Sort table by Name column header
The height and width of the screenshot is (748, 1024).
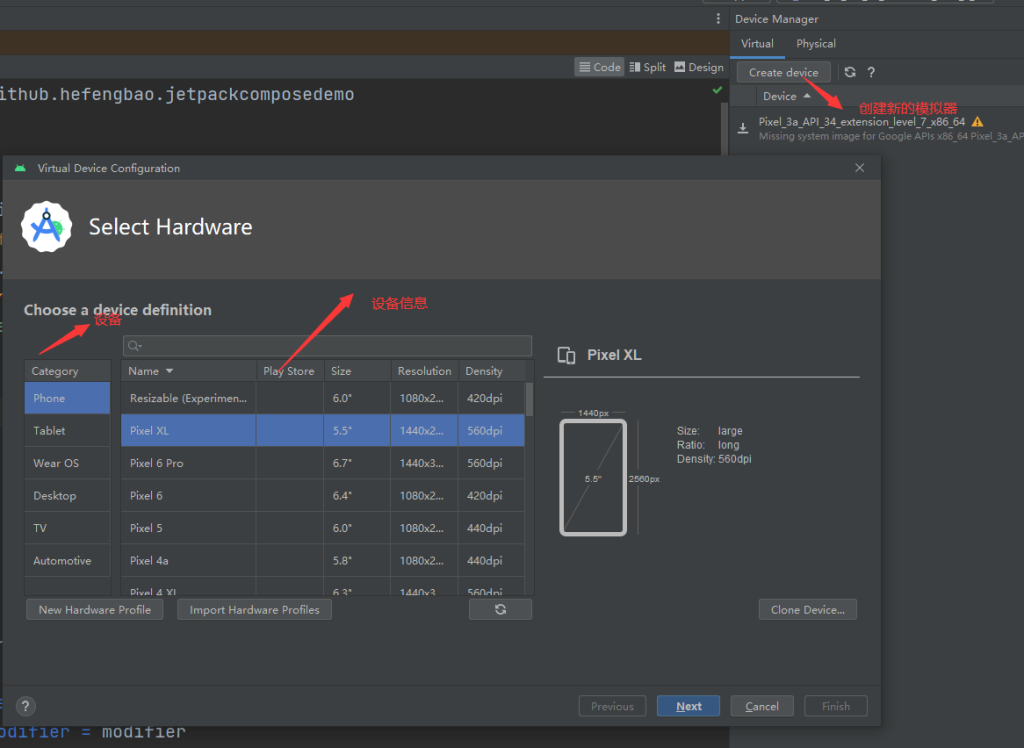point(188,371)
